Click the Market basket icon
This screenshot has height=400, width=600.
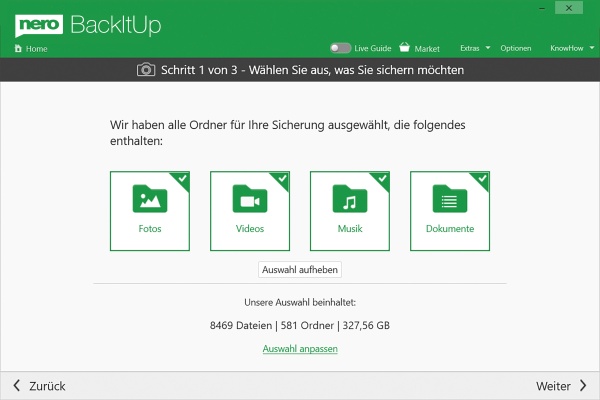tap(404, 47)
